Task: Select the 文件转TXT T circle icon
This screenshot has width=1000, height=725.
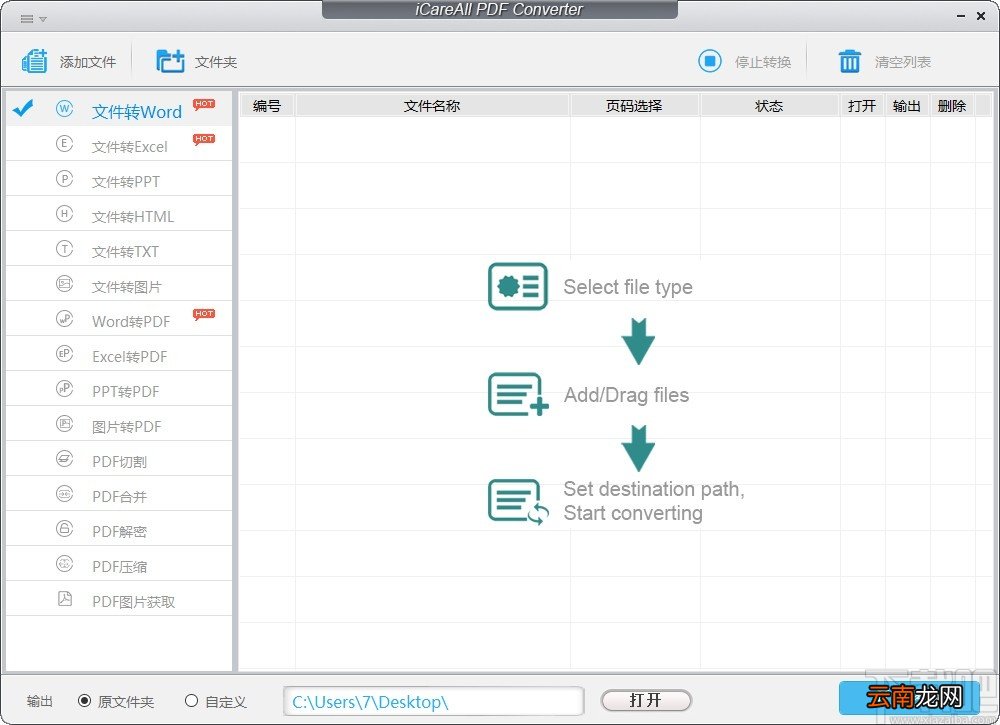Action: click(x=64, y=249)
